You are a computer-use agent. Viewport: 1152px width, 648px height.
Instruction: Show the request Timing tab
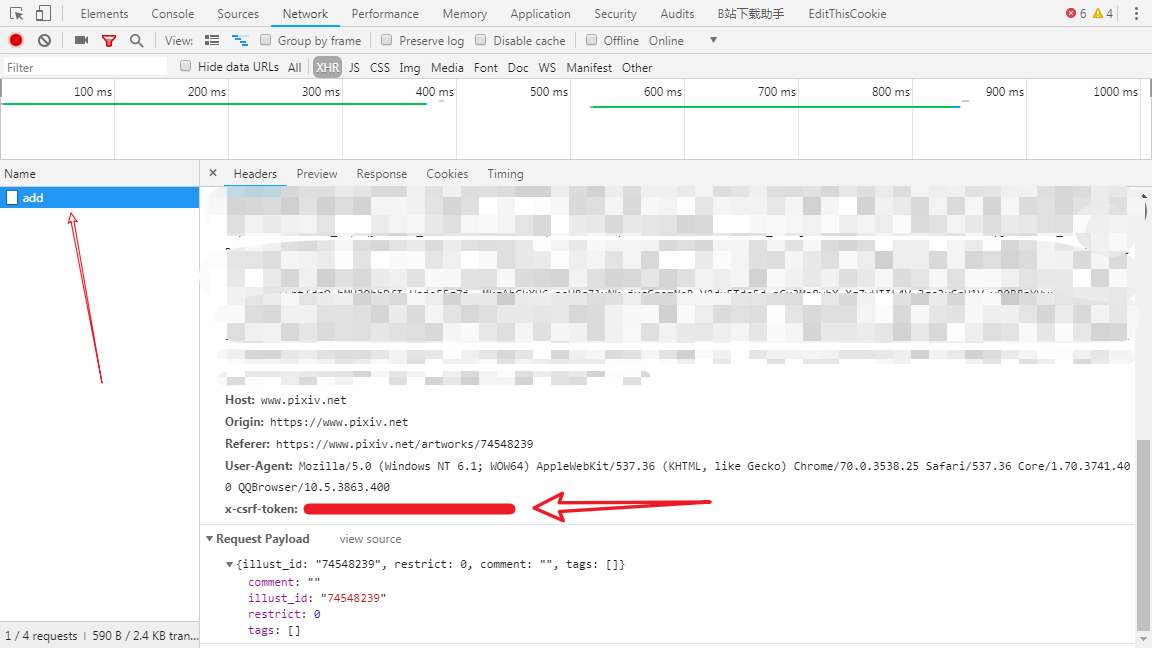click(x=505, y=173)
